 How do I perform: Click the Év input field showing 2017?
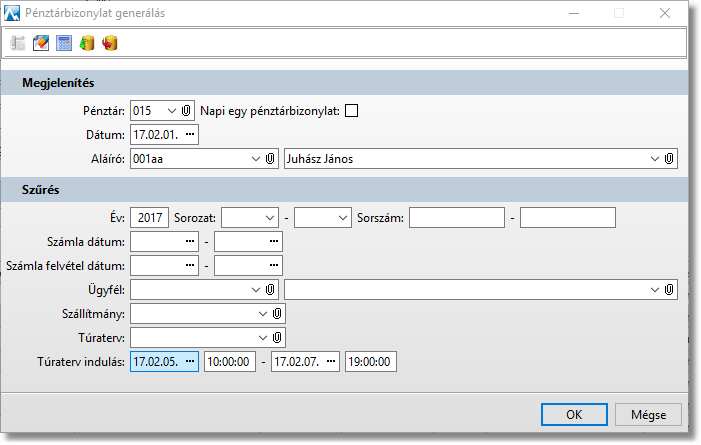click(x=149, y=217)
